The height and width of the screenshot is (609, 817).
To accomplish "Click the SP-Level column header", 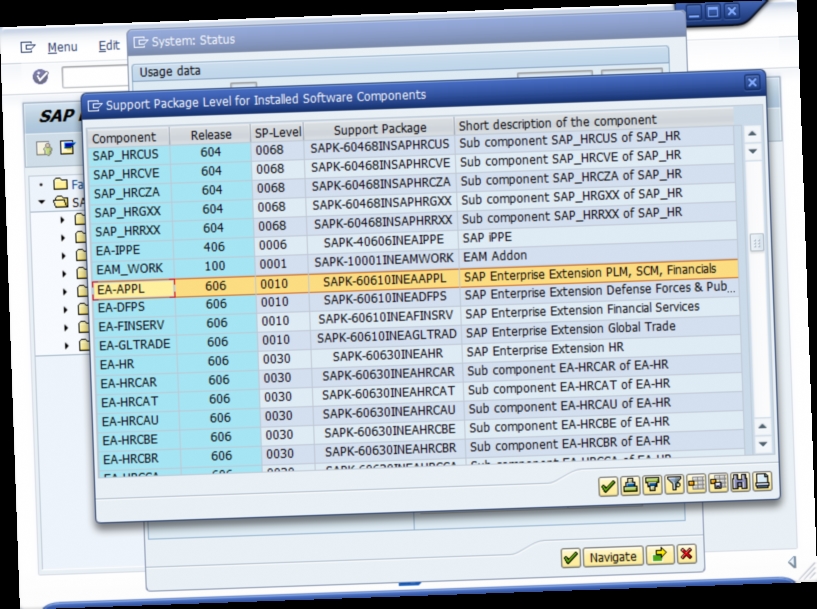I will (278, 133).
